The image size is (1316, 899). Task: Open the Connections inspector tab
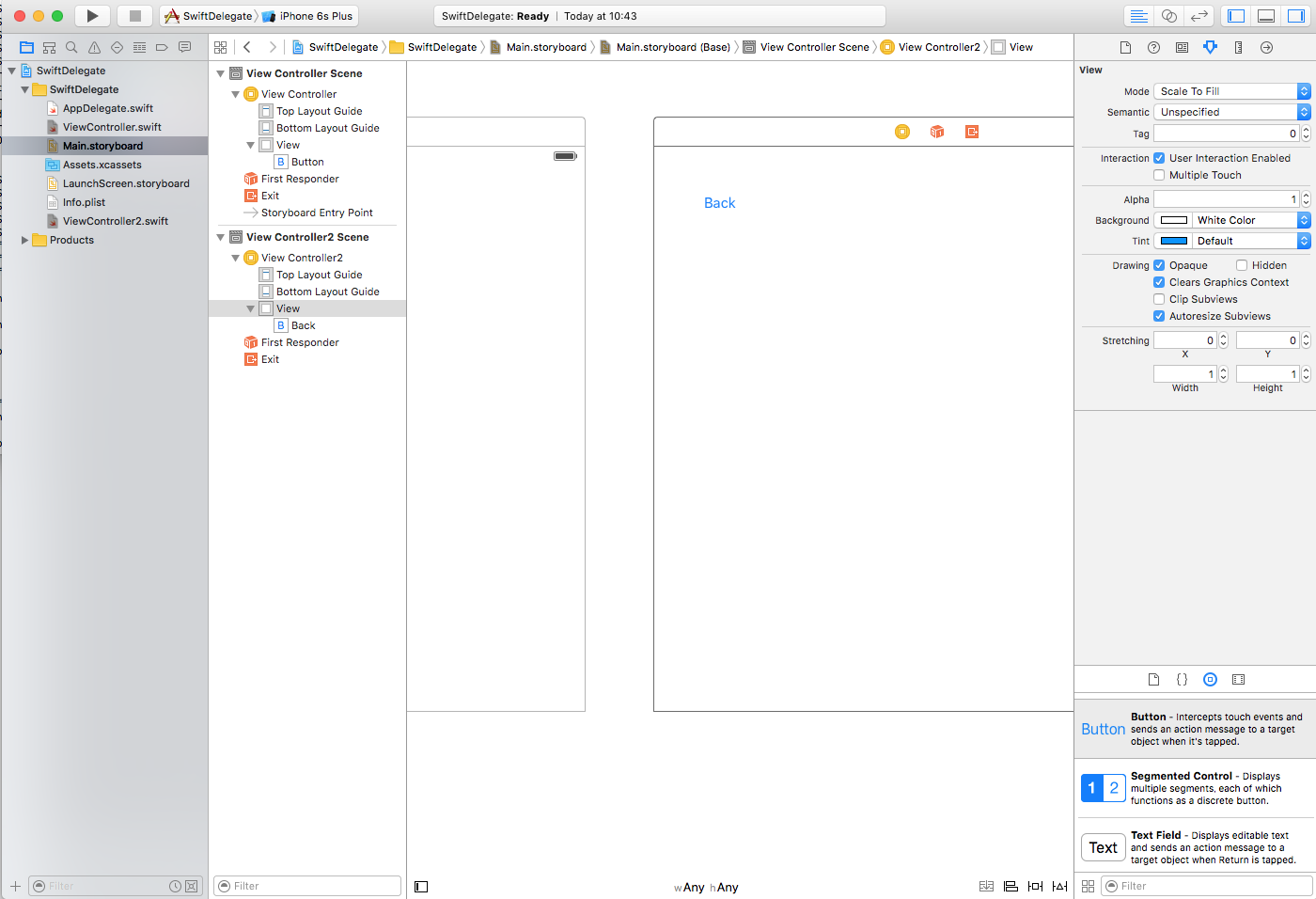[x=1266, y=47]
